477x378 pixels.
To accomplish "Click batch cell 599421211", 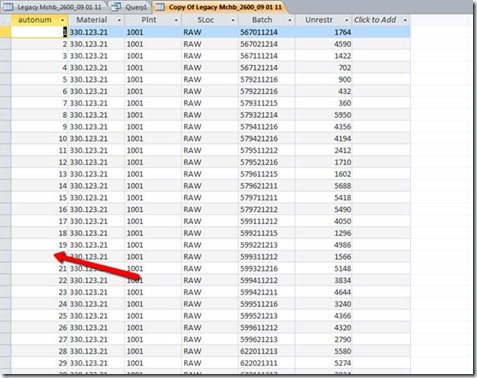I will point(267,292).
